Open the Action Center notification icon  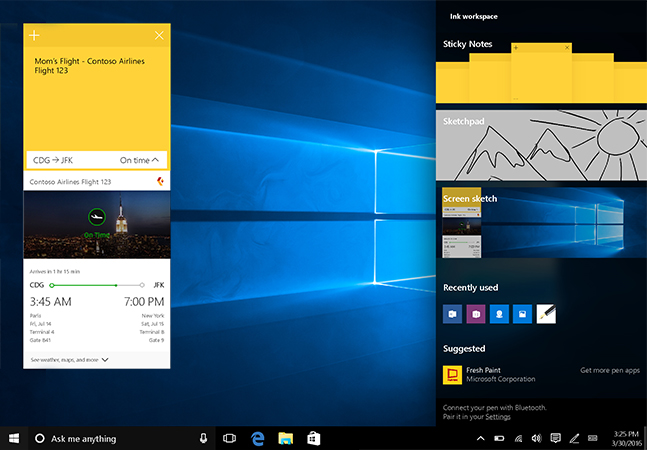(x=555, y=438)
